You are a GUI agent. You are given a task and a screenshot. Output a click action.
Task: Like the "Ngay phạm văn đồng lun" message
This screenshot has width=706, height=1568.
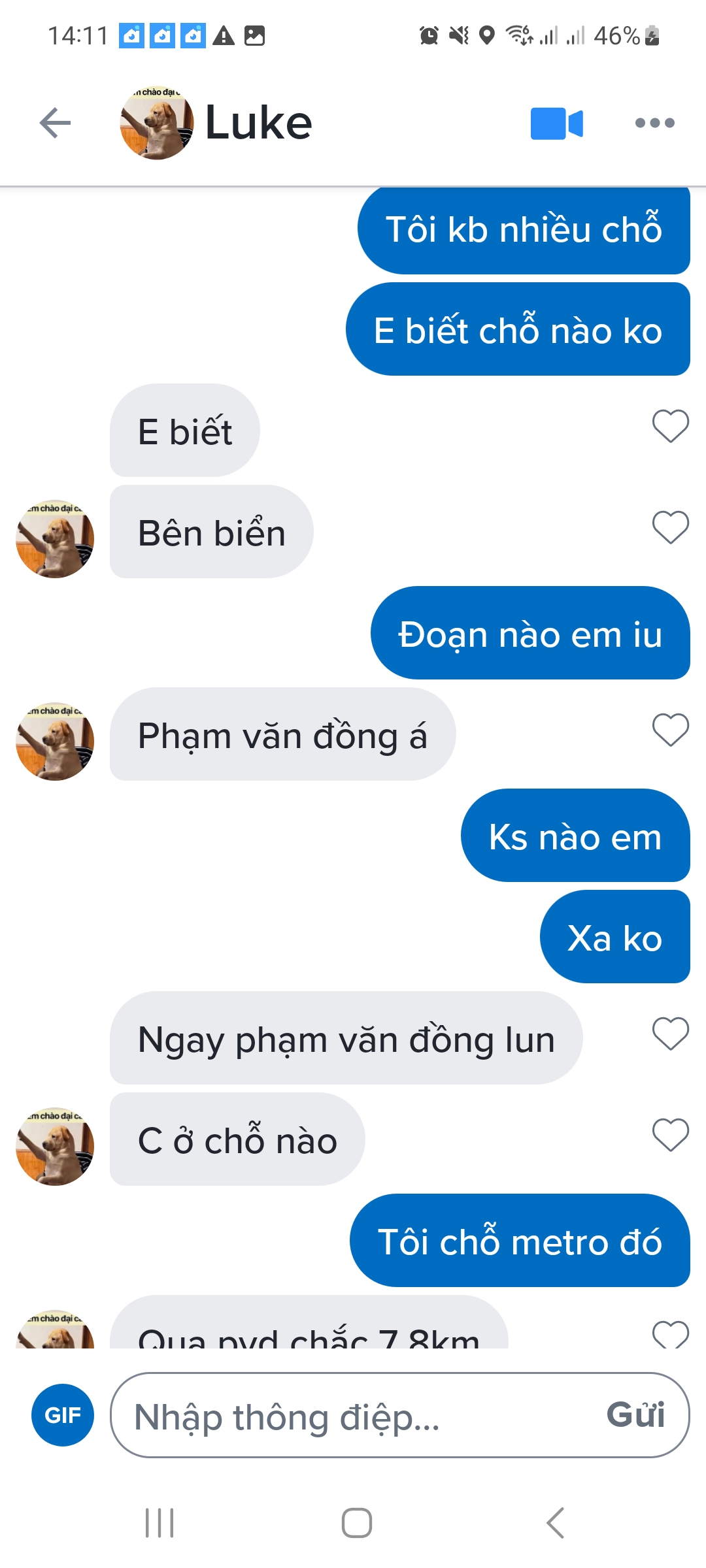tap(671, 1034)
